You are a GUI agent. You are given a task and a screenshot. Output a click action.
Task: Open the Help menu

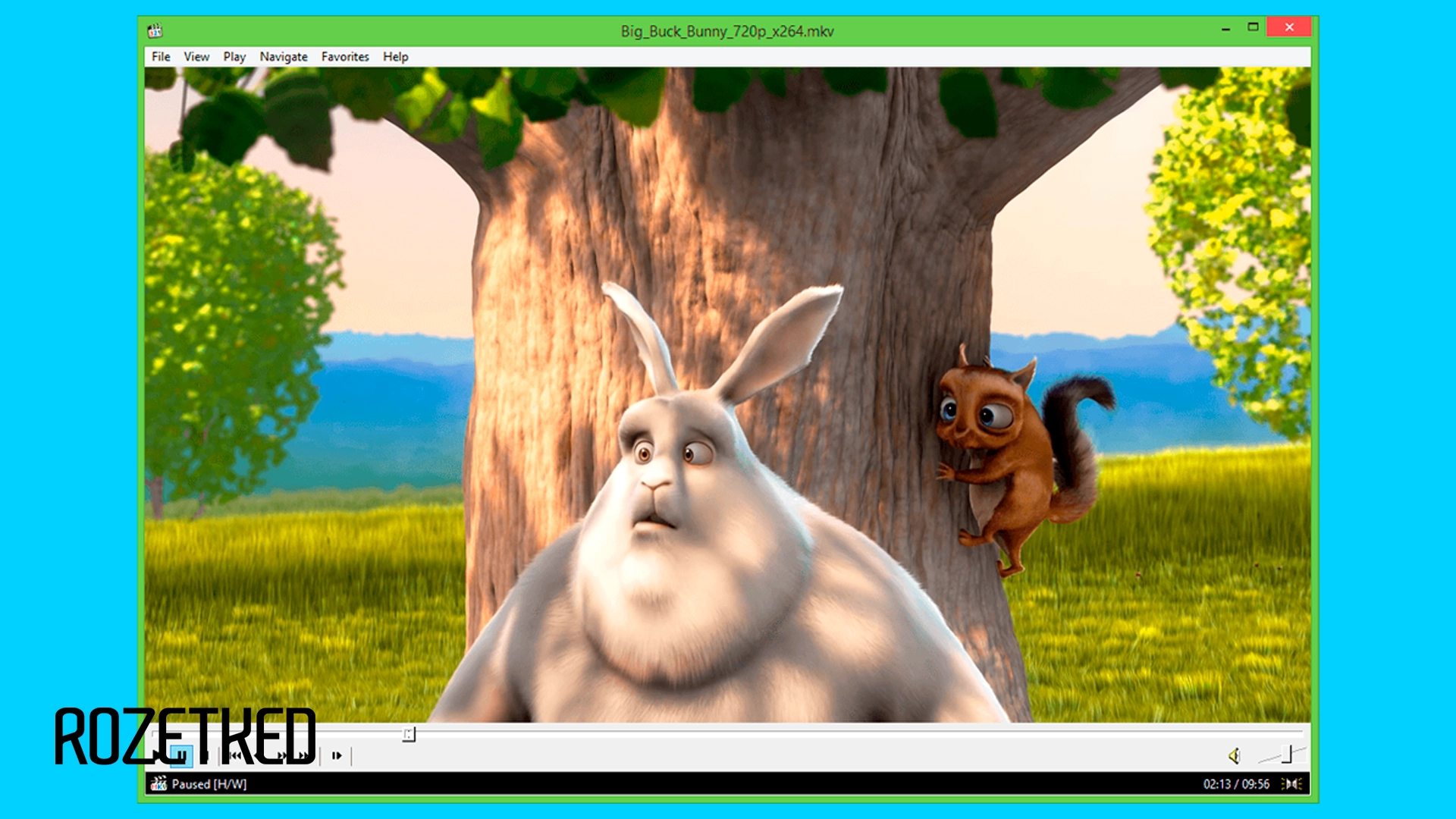tap(395, 57)
